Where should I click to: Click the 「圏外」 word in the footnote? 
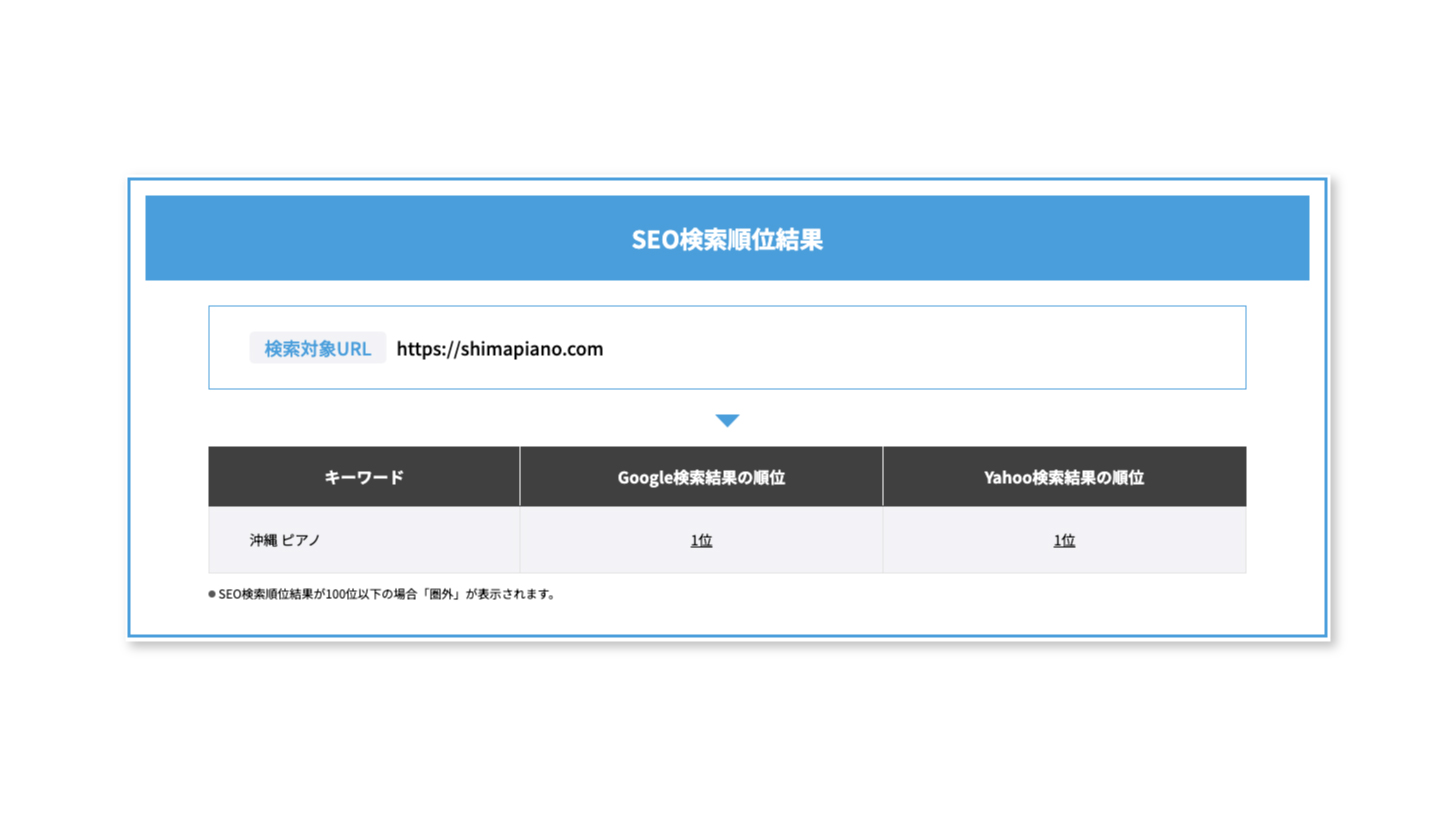coord(444,594)
